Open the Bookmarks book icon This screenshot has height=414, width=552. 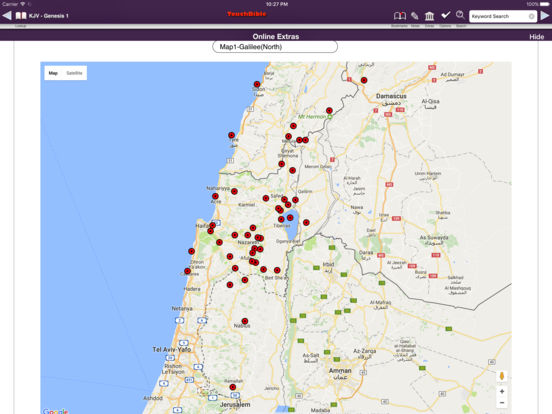pyautogui.click(x=400, y=16)
